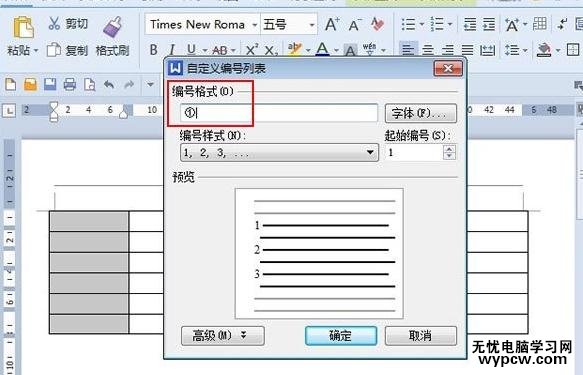The image size is (583, 375).
Task: Apply strikethrough AB formatting
Action: (x=220, y=50)
